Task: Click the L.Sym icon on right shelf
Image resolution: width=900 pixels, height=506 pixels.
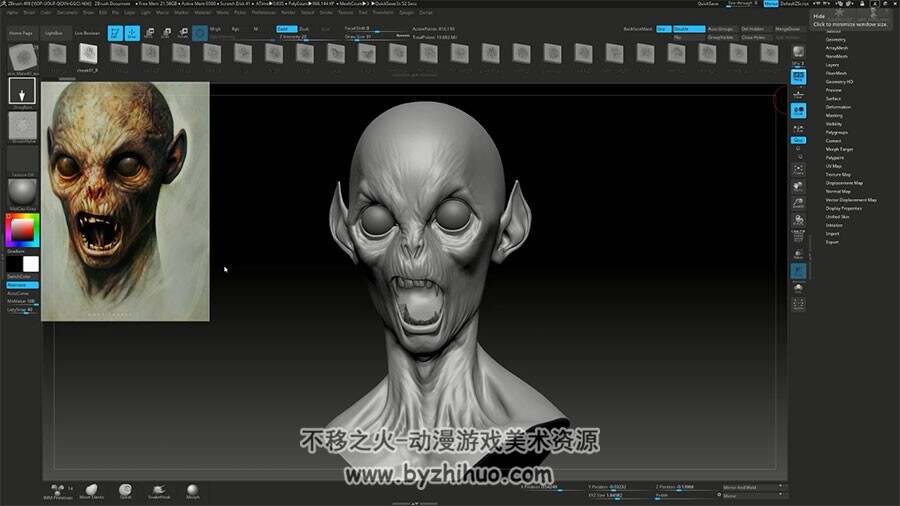Action: click(798, 129)
